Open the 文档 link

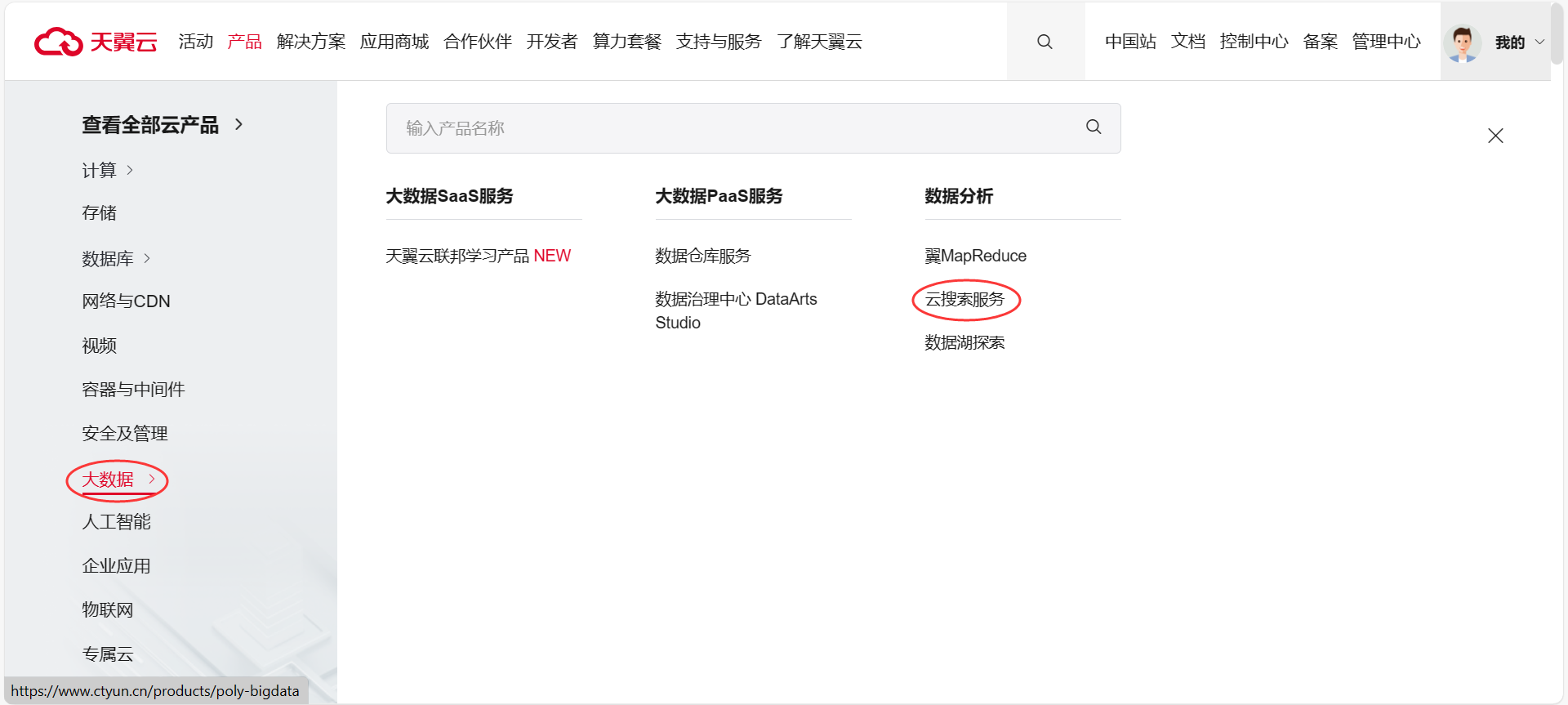(x=1188, y=42)
